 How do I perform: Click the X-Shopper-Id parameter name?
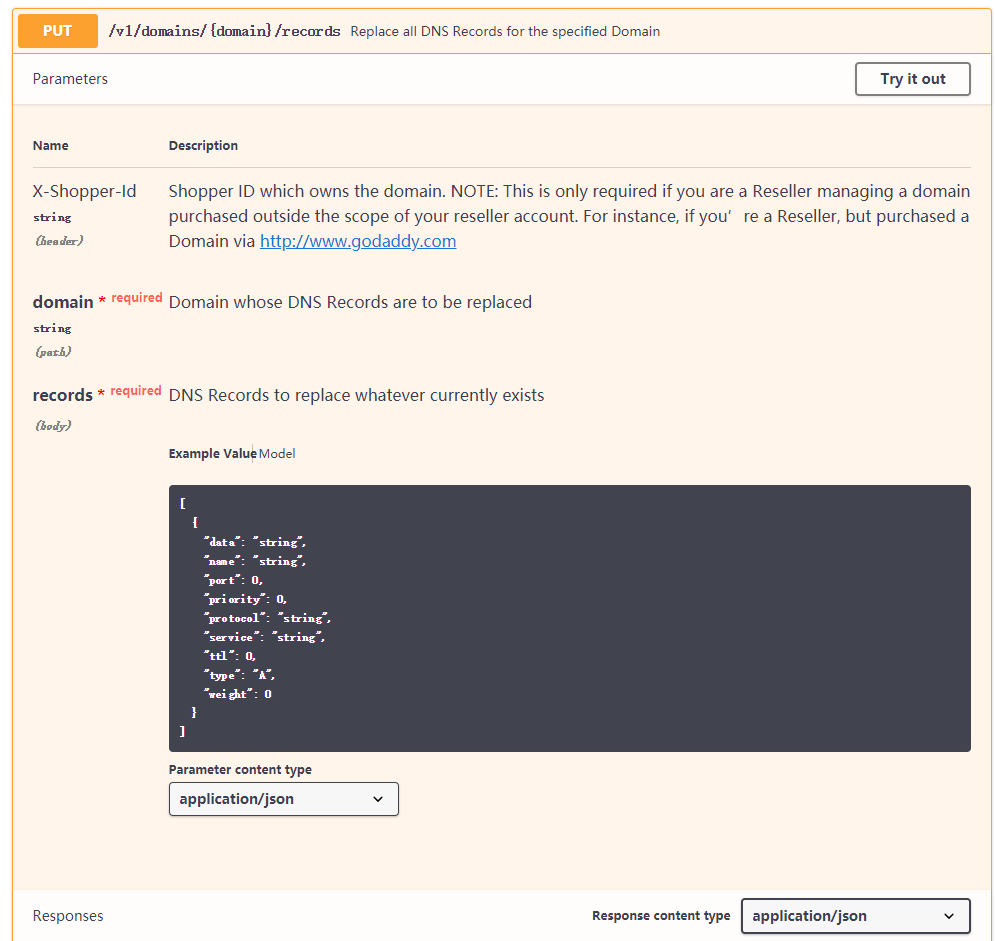click(84, 191)
